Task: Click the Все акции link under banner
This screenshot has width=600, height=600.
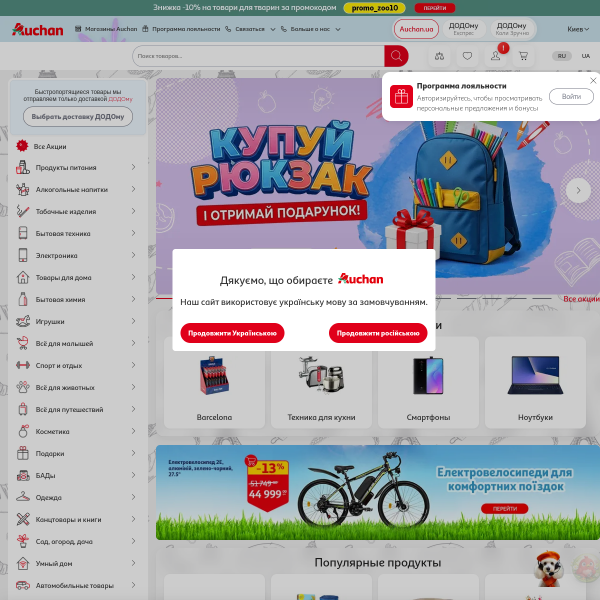Action: click(x=581, y=299)
